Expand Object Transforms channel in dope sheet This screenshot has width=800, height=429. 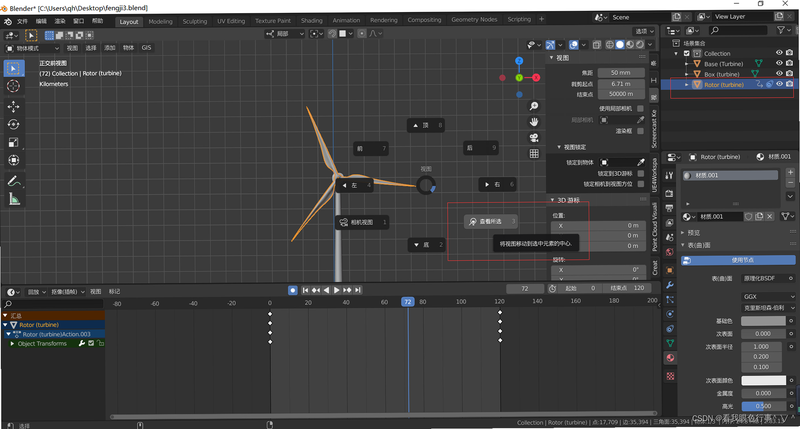click(12, 344)
